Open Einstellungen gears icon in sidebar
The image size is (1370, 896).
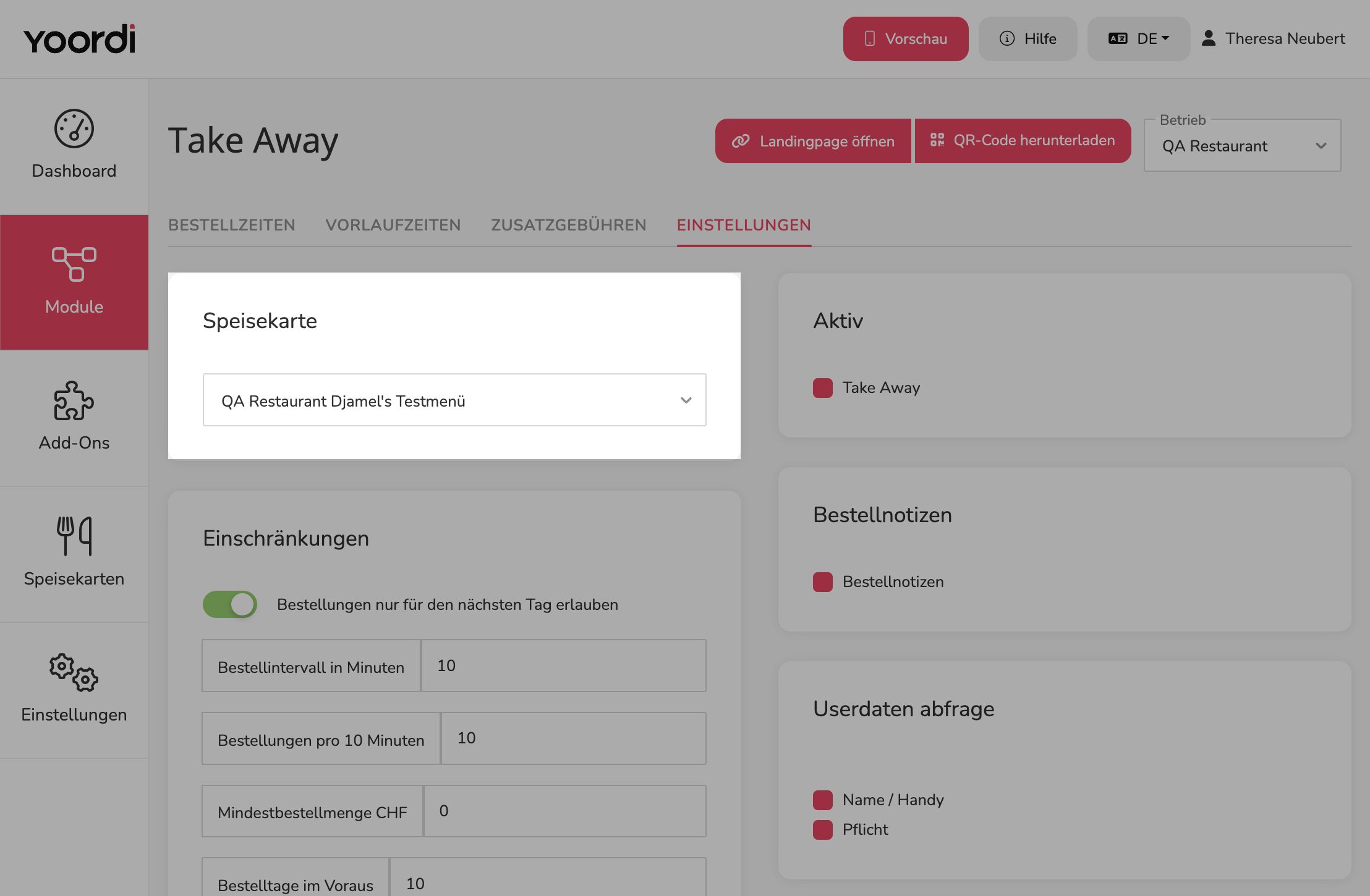point(74,672)
